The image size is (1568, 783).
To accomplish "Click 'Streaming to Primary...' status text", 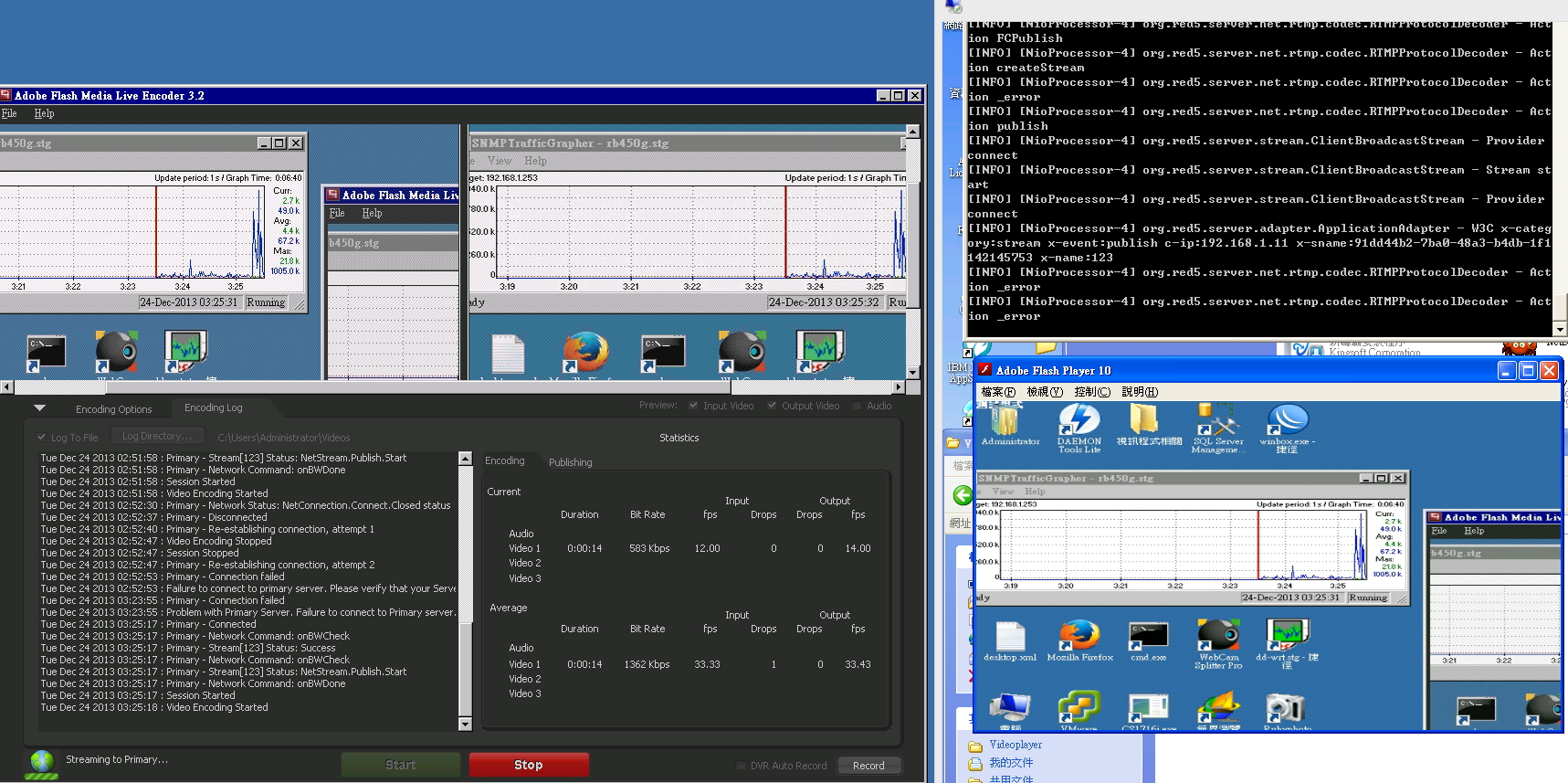I will [x=117, y=759].
